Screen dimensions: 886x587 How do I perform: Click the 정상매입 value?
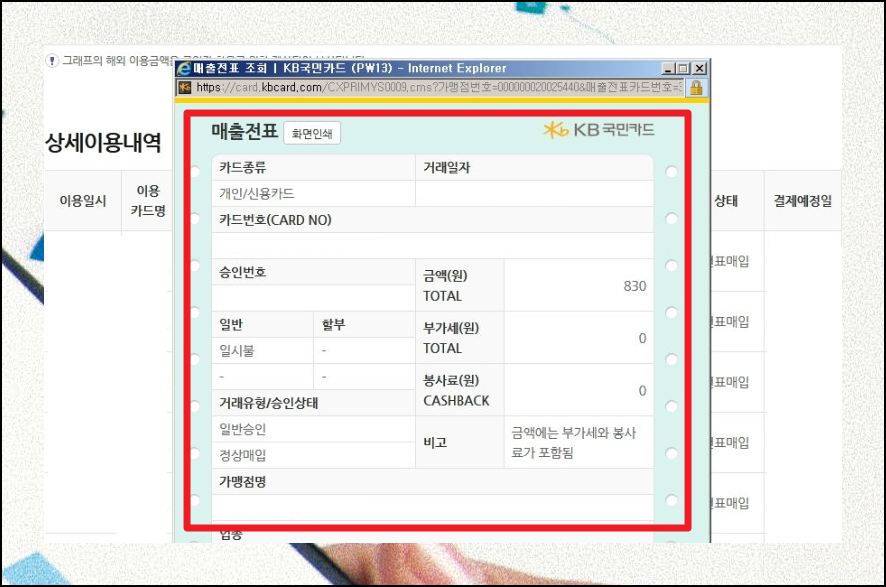point(242,455)
